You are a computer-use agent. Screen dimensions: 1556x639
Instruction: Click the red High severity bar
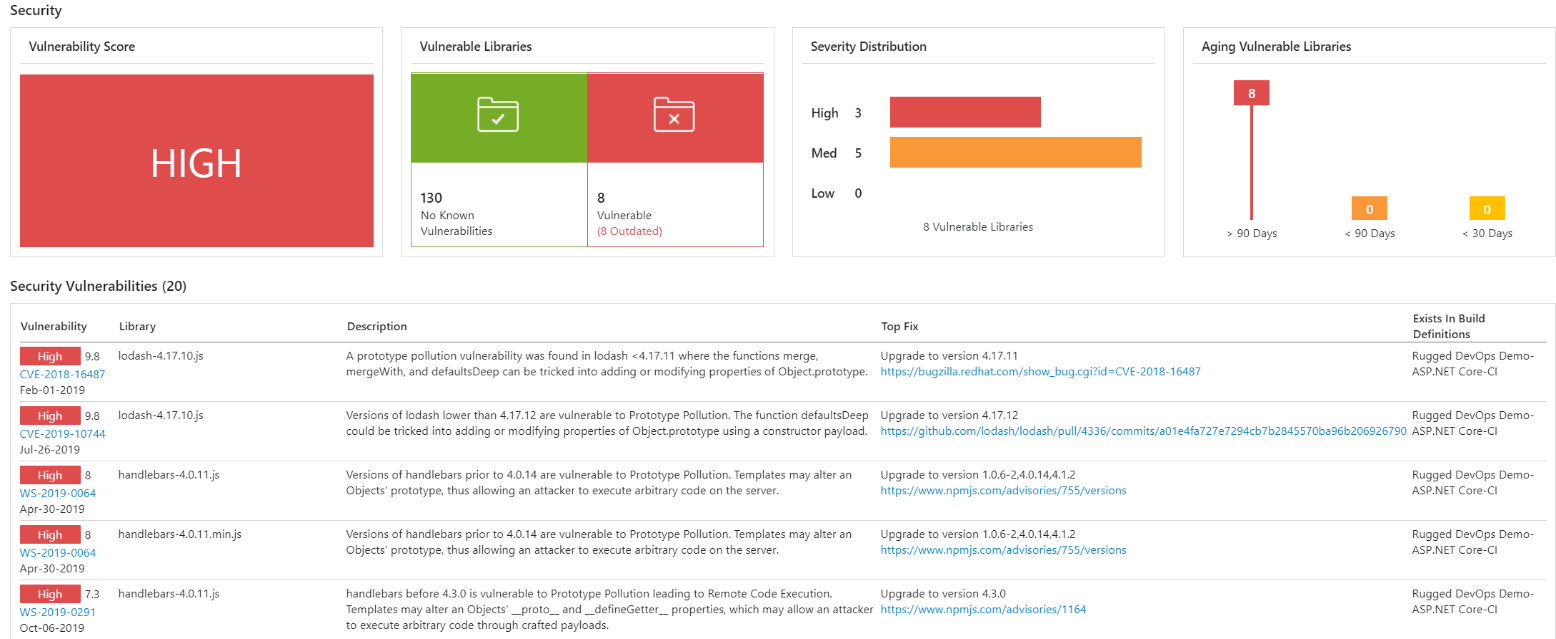click(x=965, y=113)
